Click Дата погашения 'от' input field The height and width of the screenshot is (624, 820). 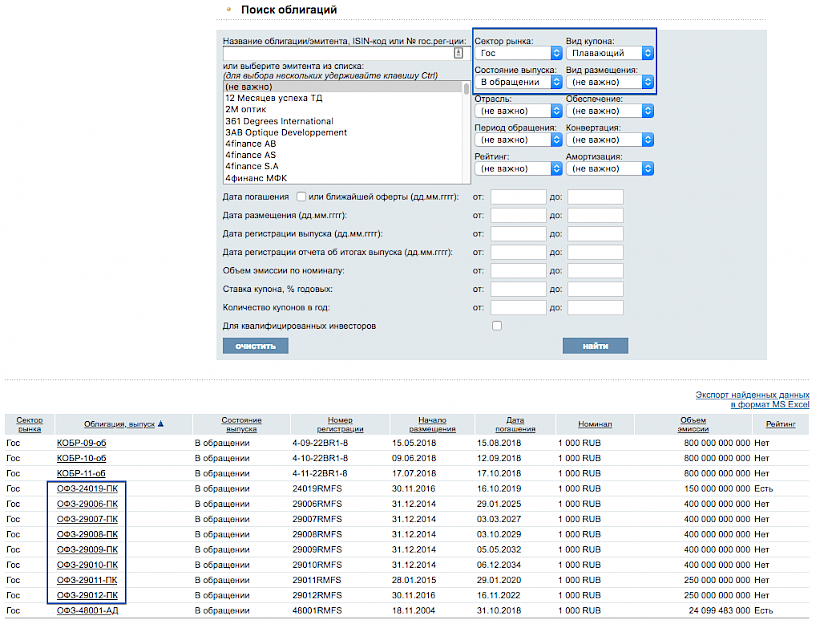[x=518, y=197]
